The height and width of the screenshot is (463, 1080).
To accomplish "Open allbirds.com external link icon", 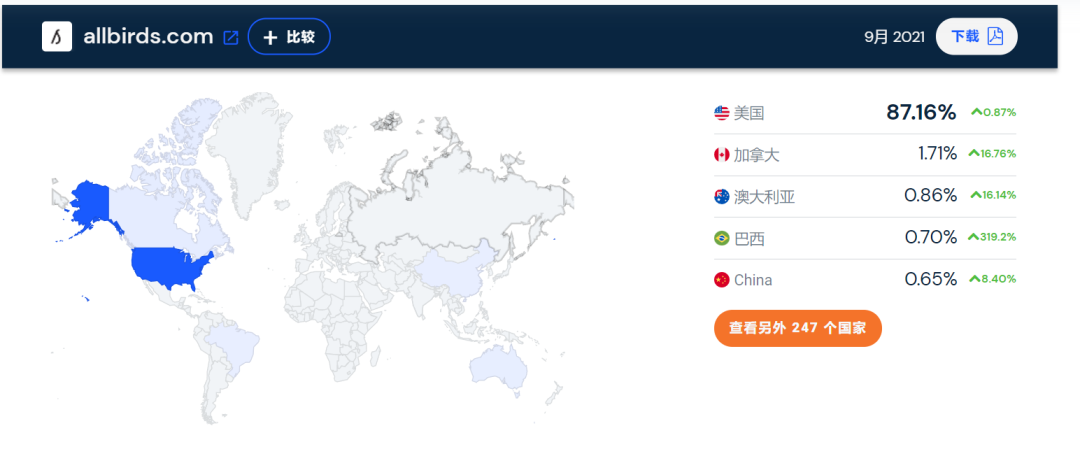I will (231, 38).
